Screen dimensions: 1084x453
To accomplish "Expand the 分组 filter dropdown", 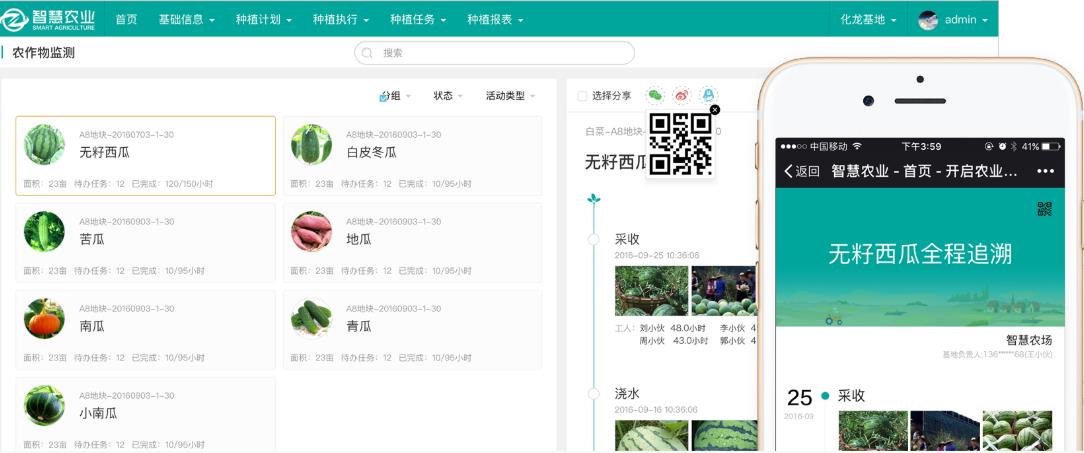I will [x=395, y=96].
